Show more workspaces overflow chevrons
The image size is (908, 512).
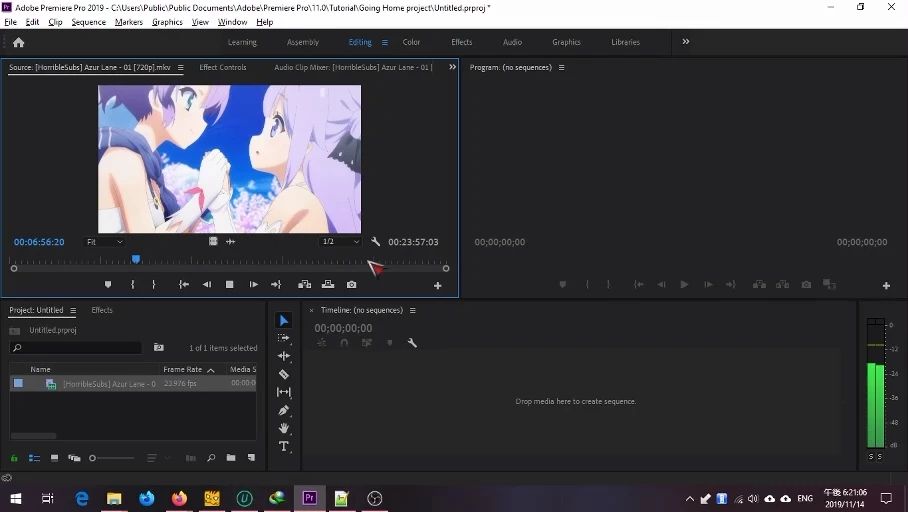click(x=686, y=42)
